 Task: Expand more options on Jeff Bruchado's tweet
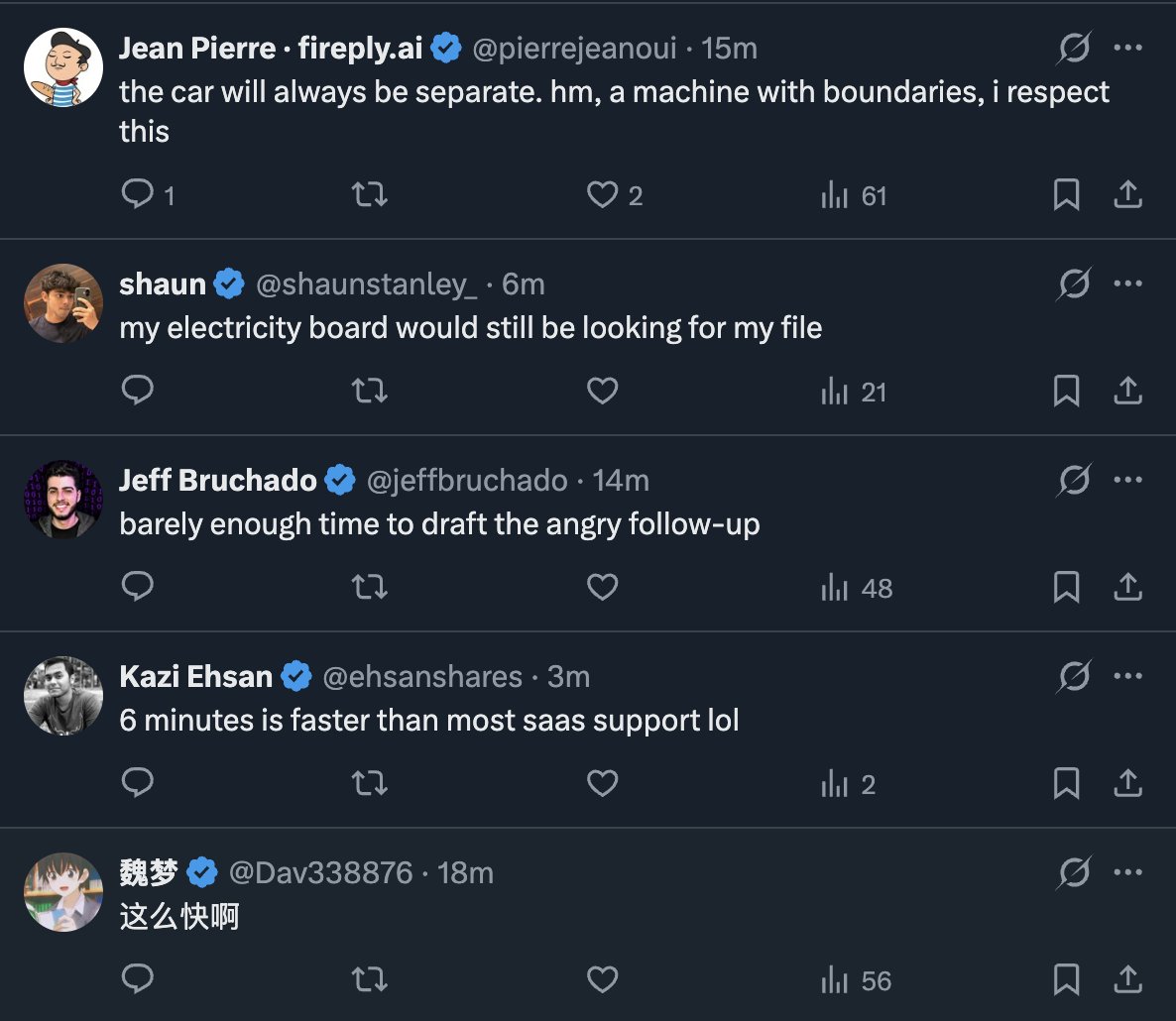(1128, 480)
